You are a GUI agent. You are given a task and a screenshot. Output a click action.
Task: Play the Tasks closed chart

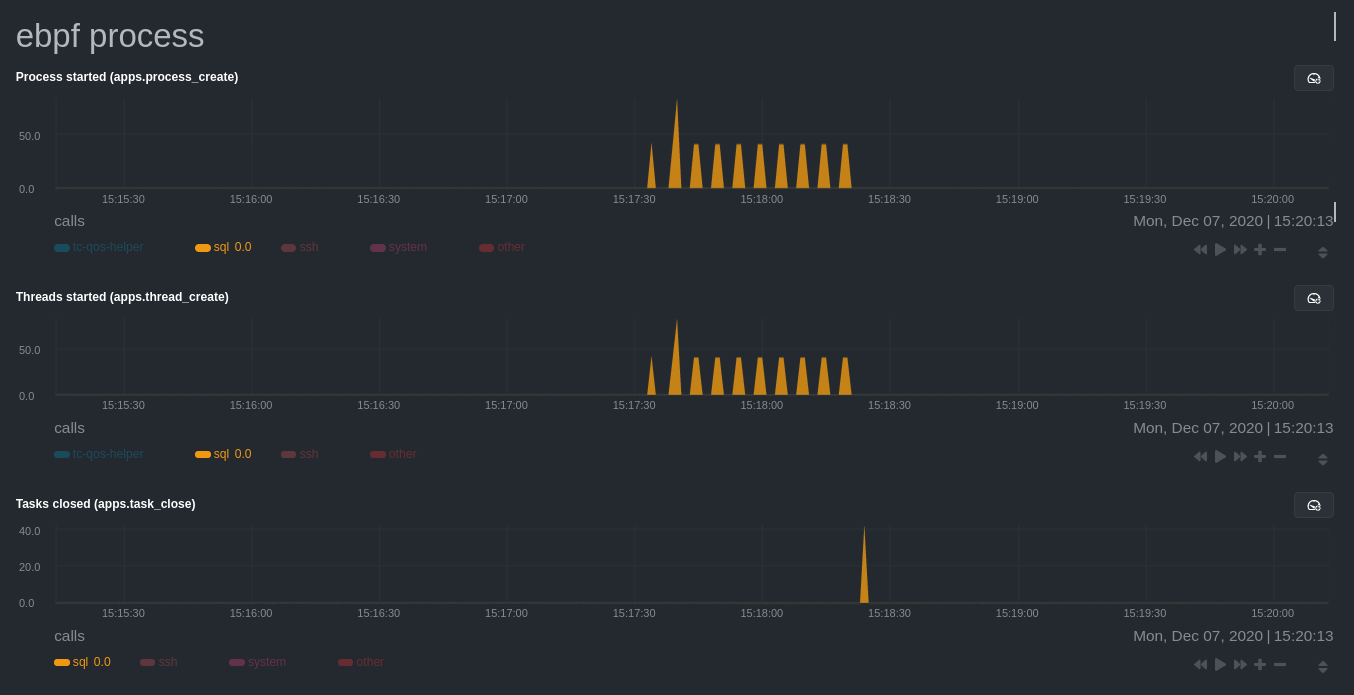point(1220,664)
